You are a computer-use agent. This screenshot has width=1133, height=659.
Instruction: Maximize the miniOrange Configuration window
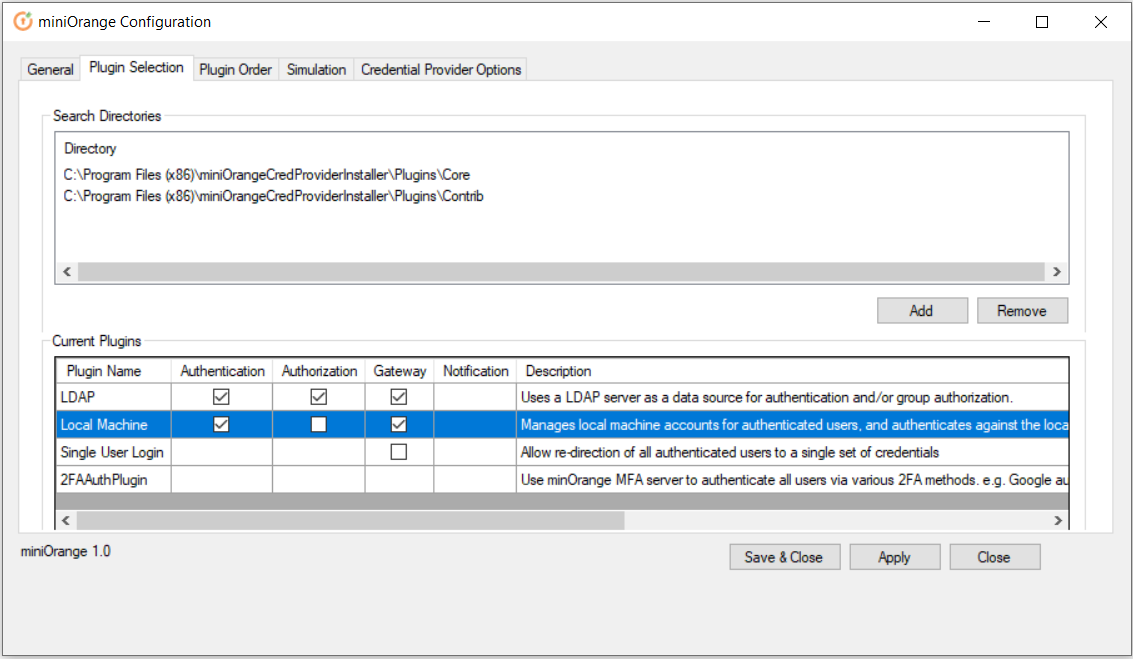pos(1042,22)
